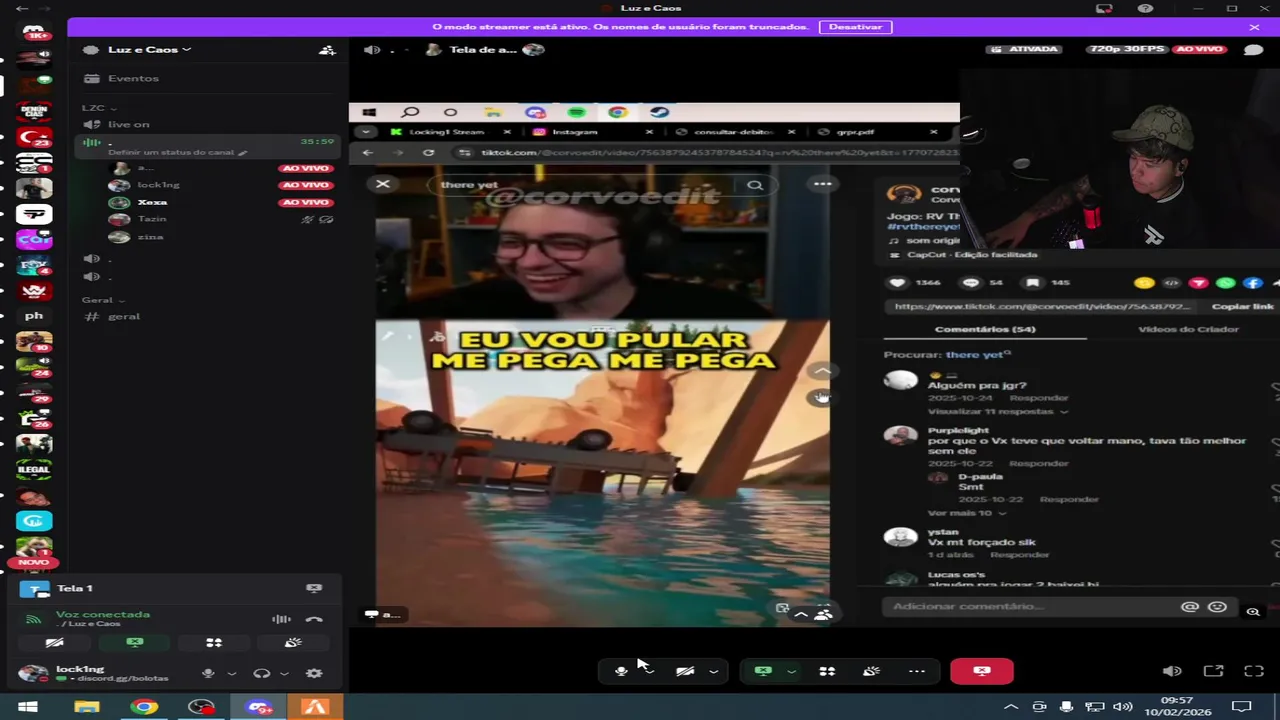Open User Settings gear

click(314, 674)
